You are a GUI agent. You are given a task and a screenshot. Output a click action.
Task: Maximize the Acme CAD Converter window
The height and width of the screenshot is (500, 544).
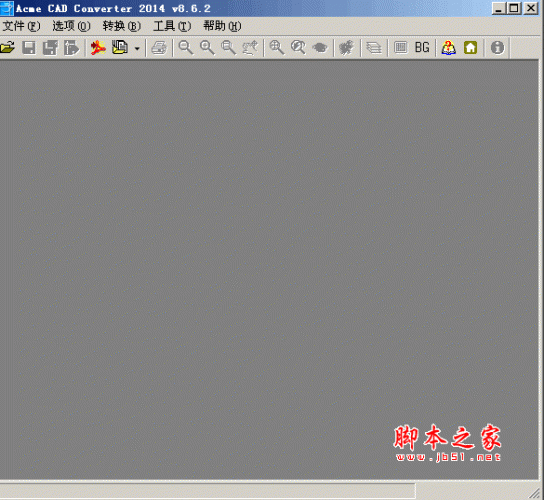coord(514,8)
